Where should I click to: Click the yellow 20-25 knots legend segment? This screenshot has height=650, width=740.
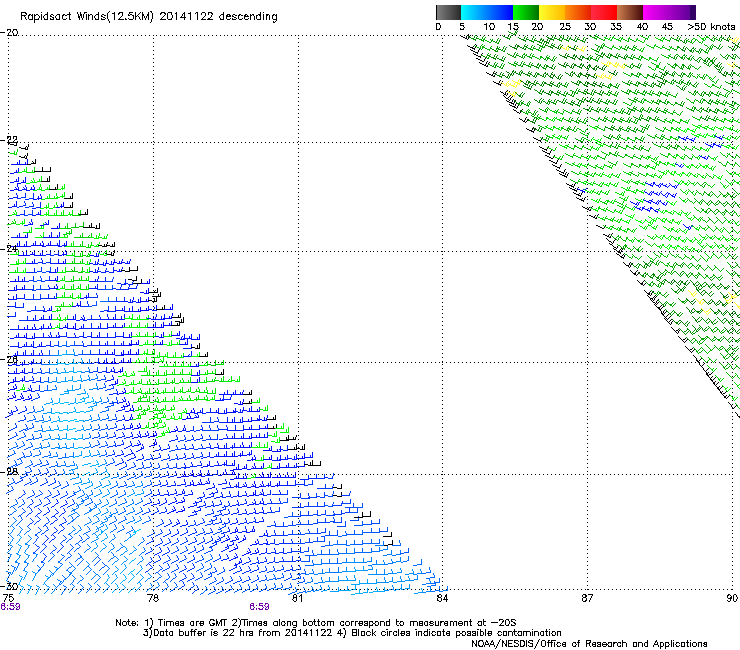tap(552, 12)
